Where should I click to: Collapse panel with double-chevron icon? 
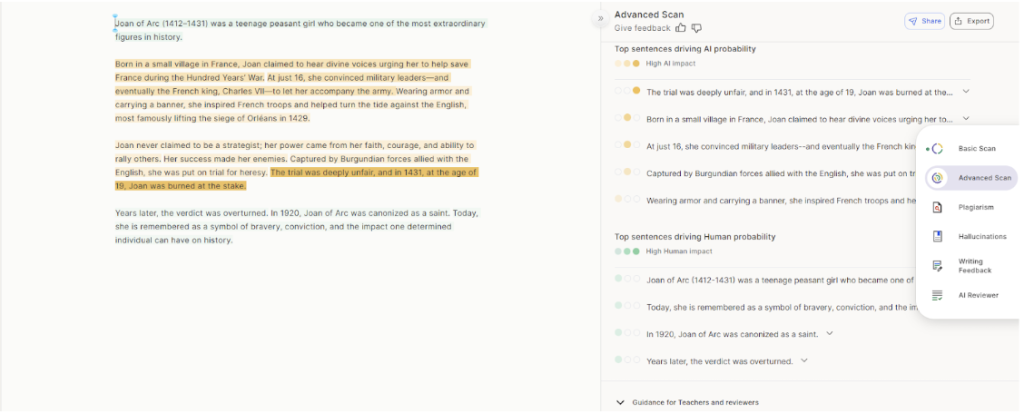tap(601, 18)
